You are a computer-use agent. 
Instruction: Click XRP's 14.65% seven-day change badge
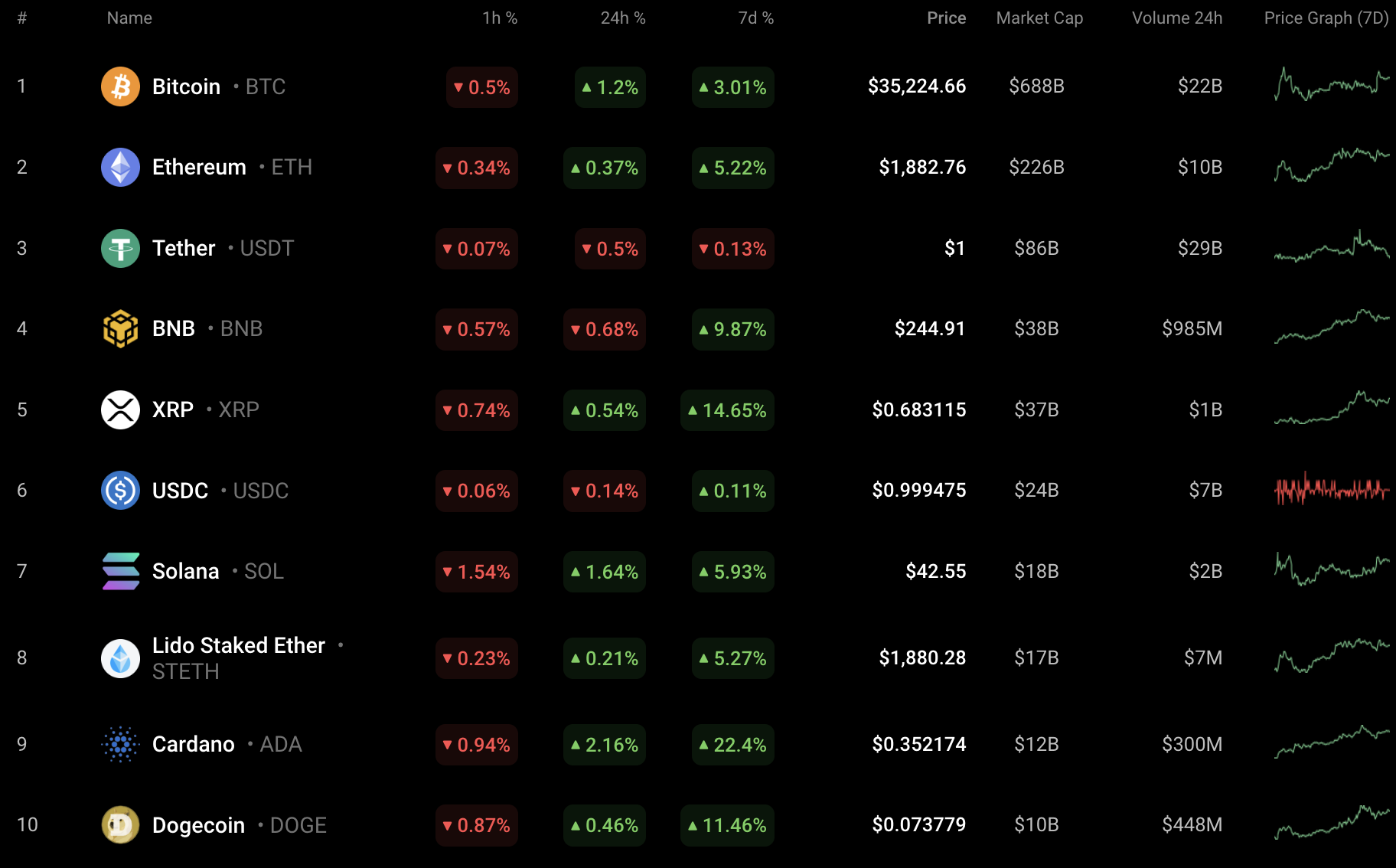pyautogui.click(x=727, y=410)
